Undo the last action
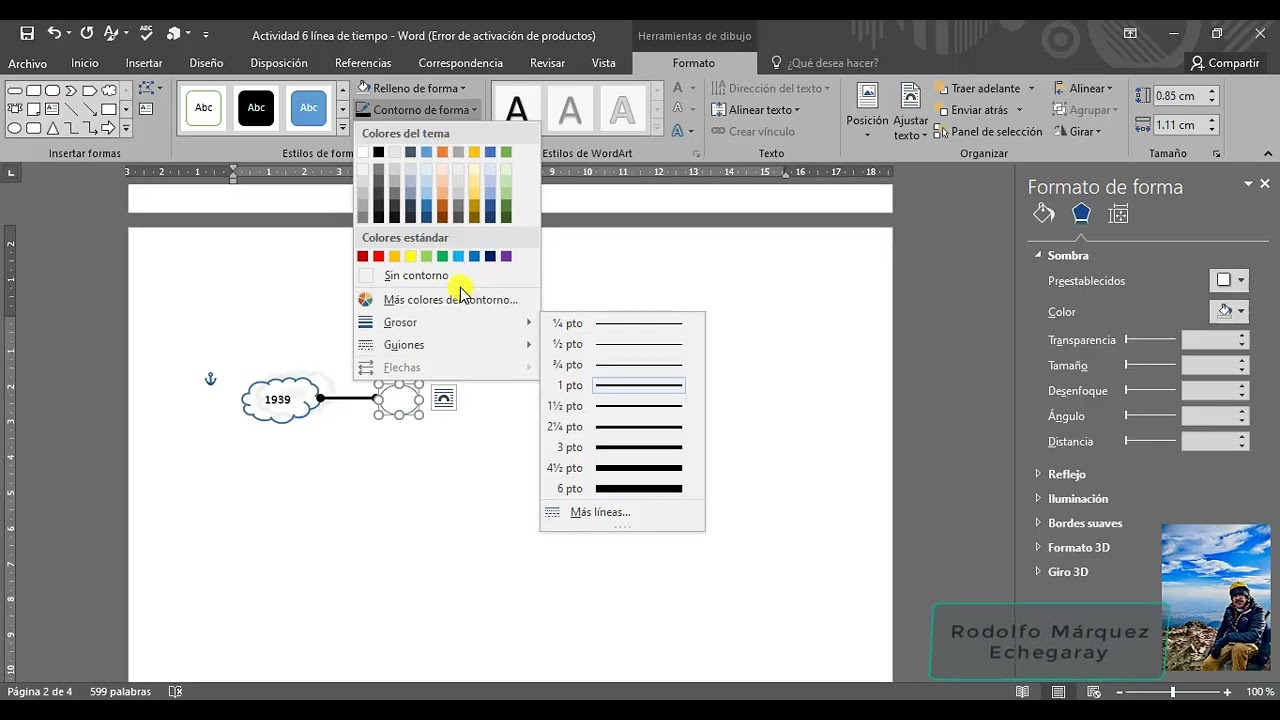Image resolution: width=1280 pixels, height=720 pixels. coord(54,34)
